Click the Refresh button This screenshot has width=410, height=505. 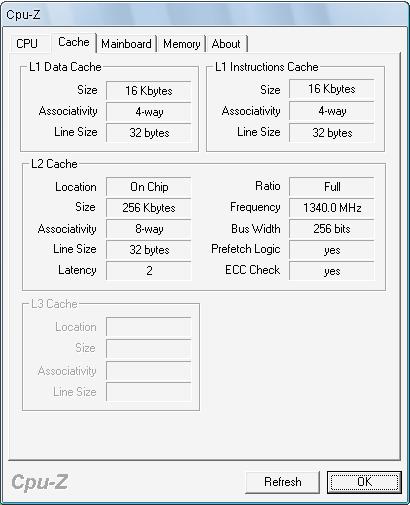point(283,482)
